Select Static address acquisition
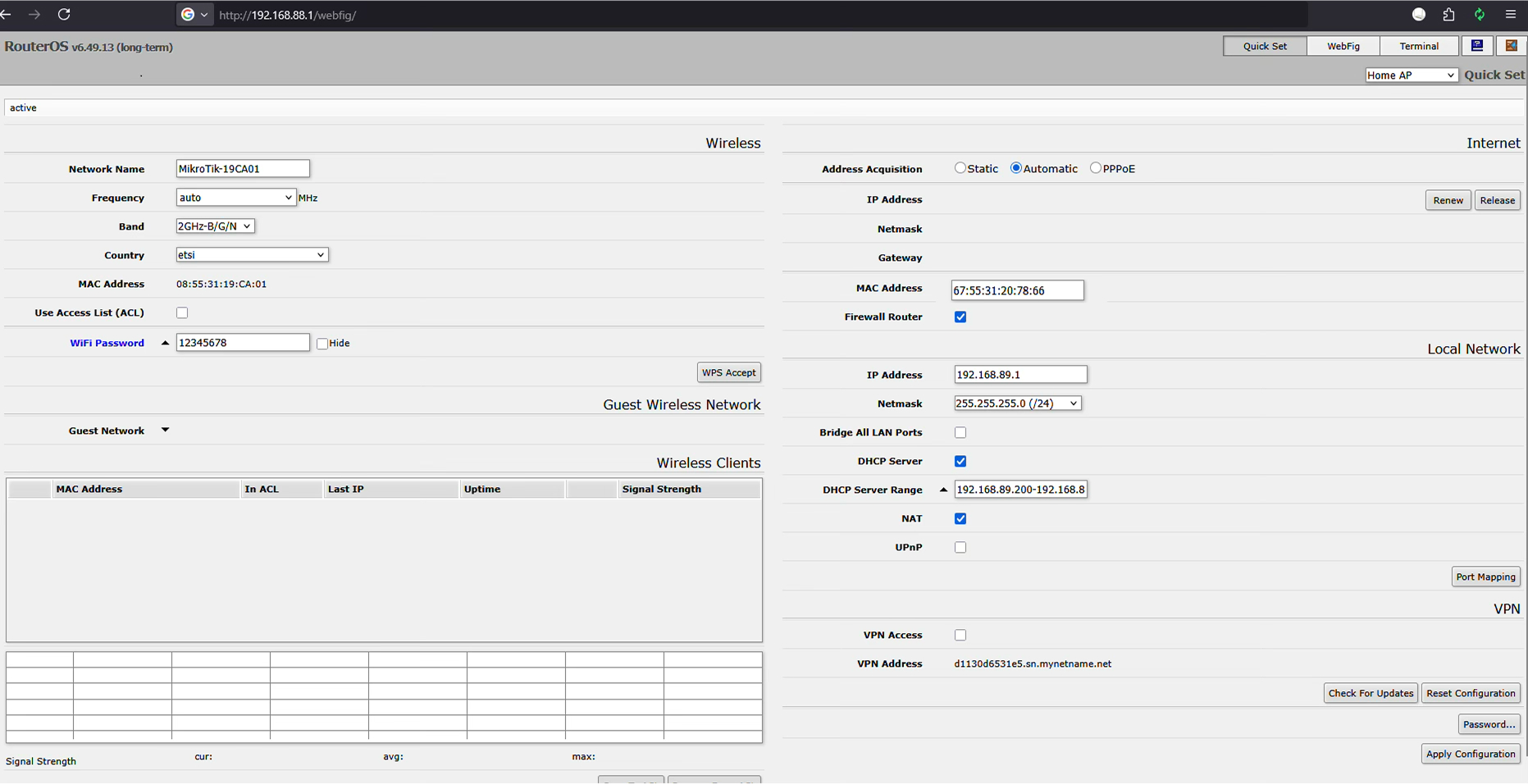This screenshot has width=1528, height=784. tap(960, 168)
